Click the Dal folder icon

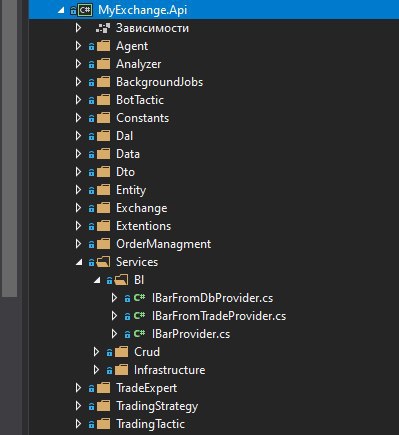tap(103, 136)
